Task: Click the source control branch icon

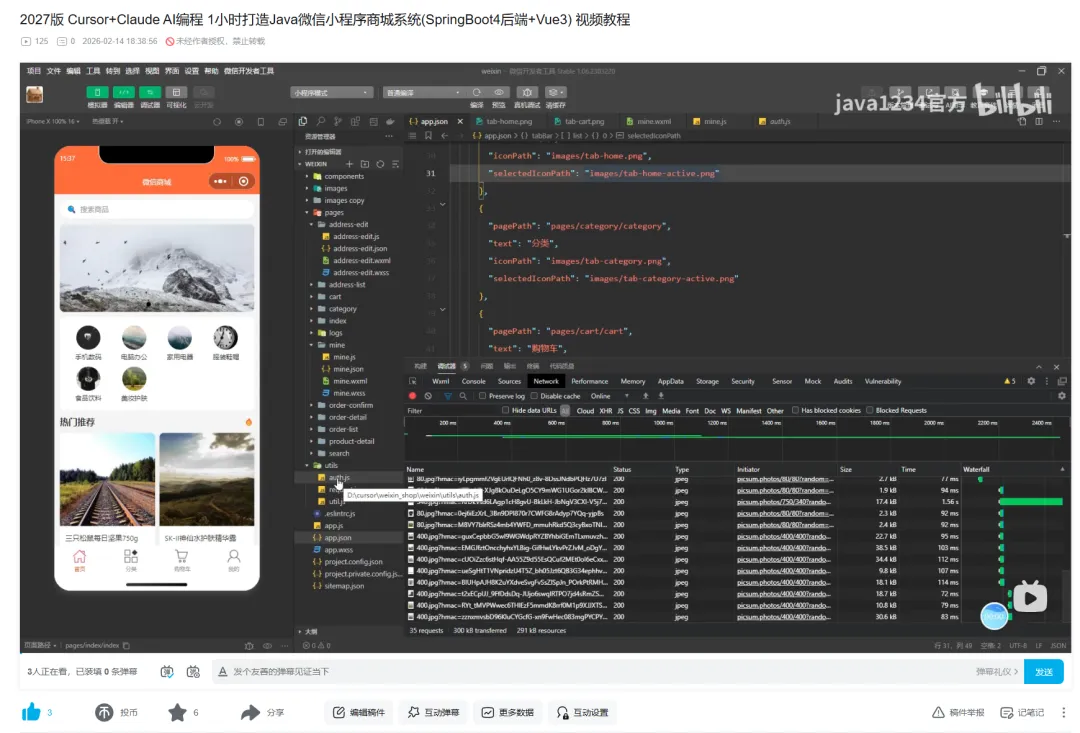Action: coord(338,121)
